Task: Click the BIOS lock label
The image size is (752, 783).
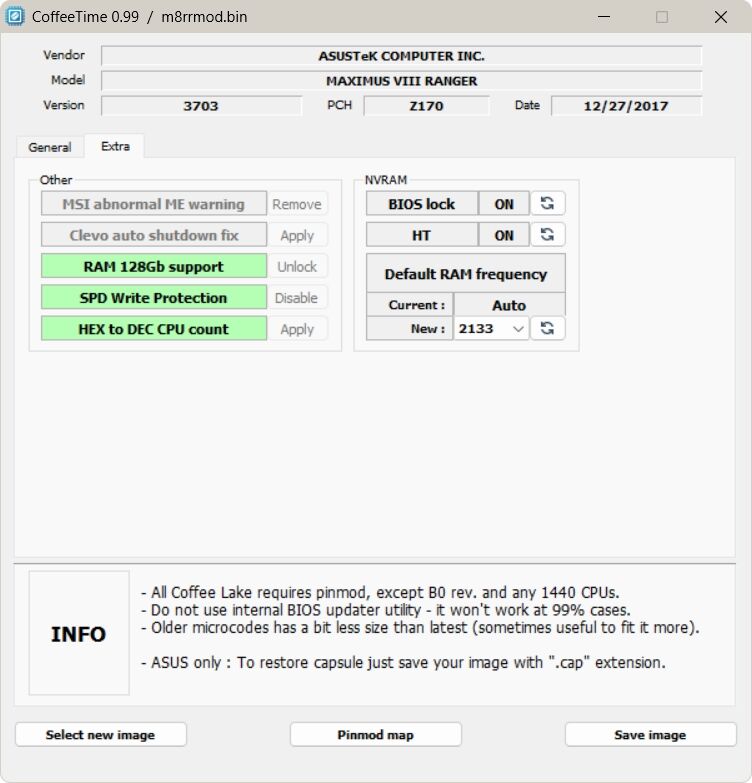Action: coord(422,204)
